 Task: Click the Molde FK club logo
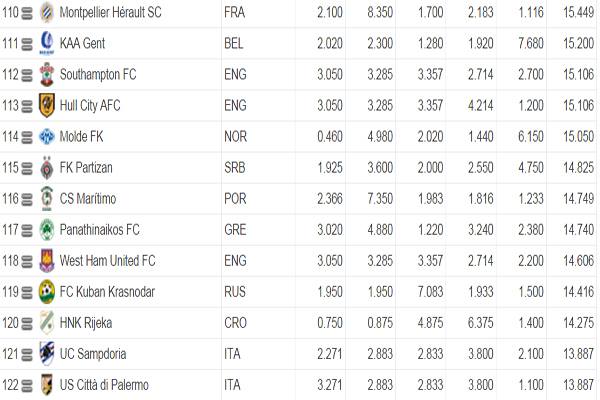pyautogui.click(x=46, y=137)
